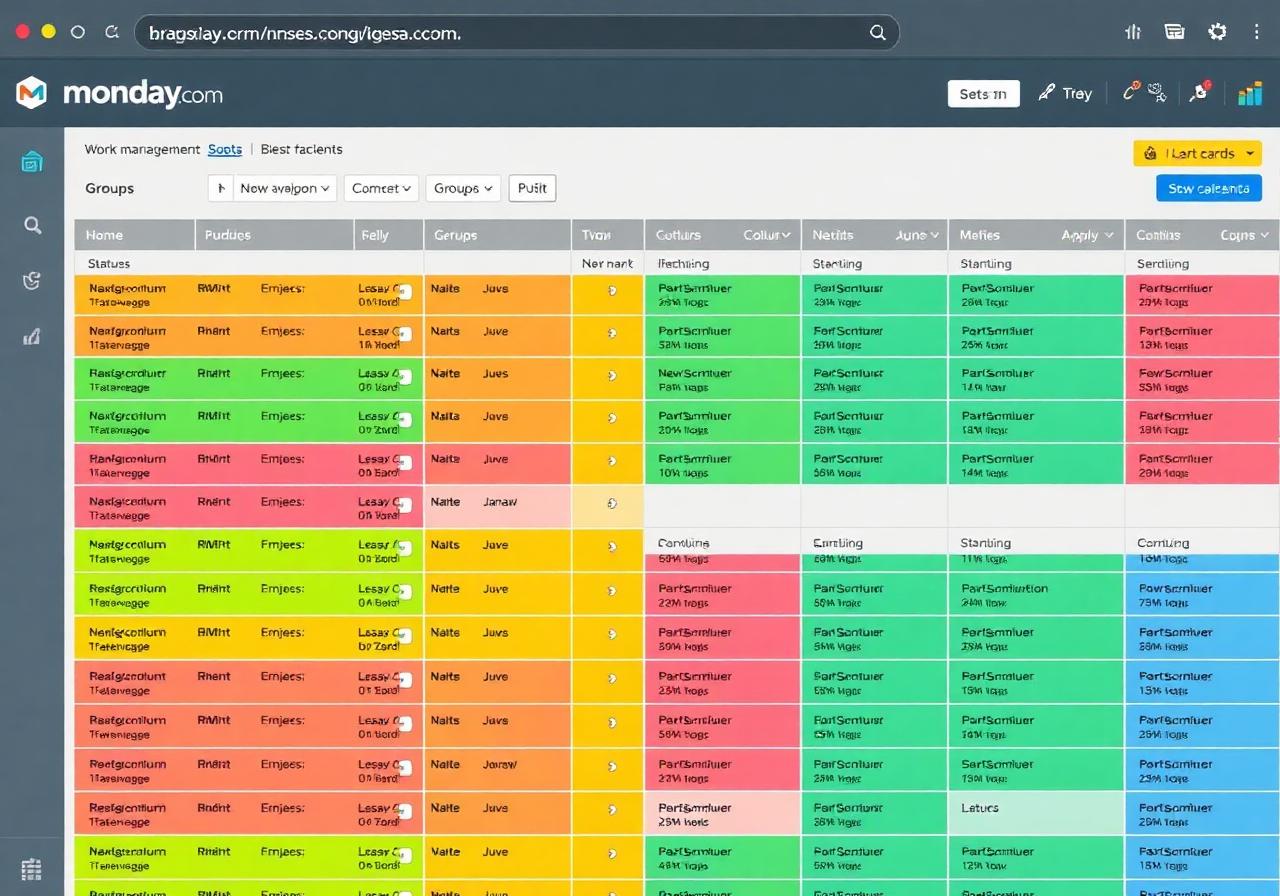Tick the checkbox in the Latues row

(404, 811)
